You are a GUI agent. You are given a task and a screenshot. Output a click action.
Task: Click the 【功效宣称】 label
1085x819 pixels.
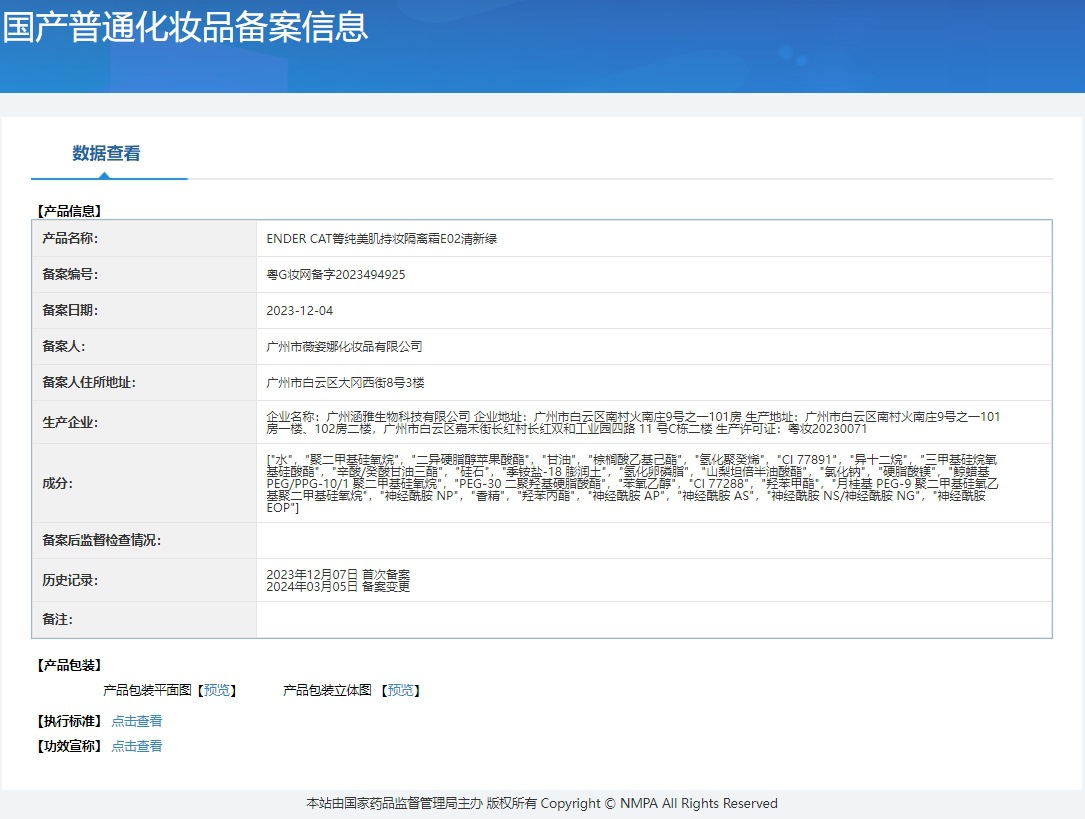[x=69, y=746]
